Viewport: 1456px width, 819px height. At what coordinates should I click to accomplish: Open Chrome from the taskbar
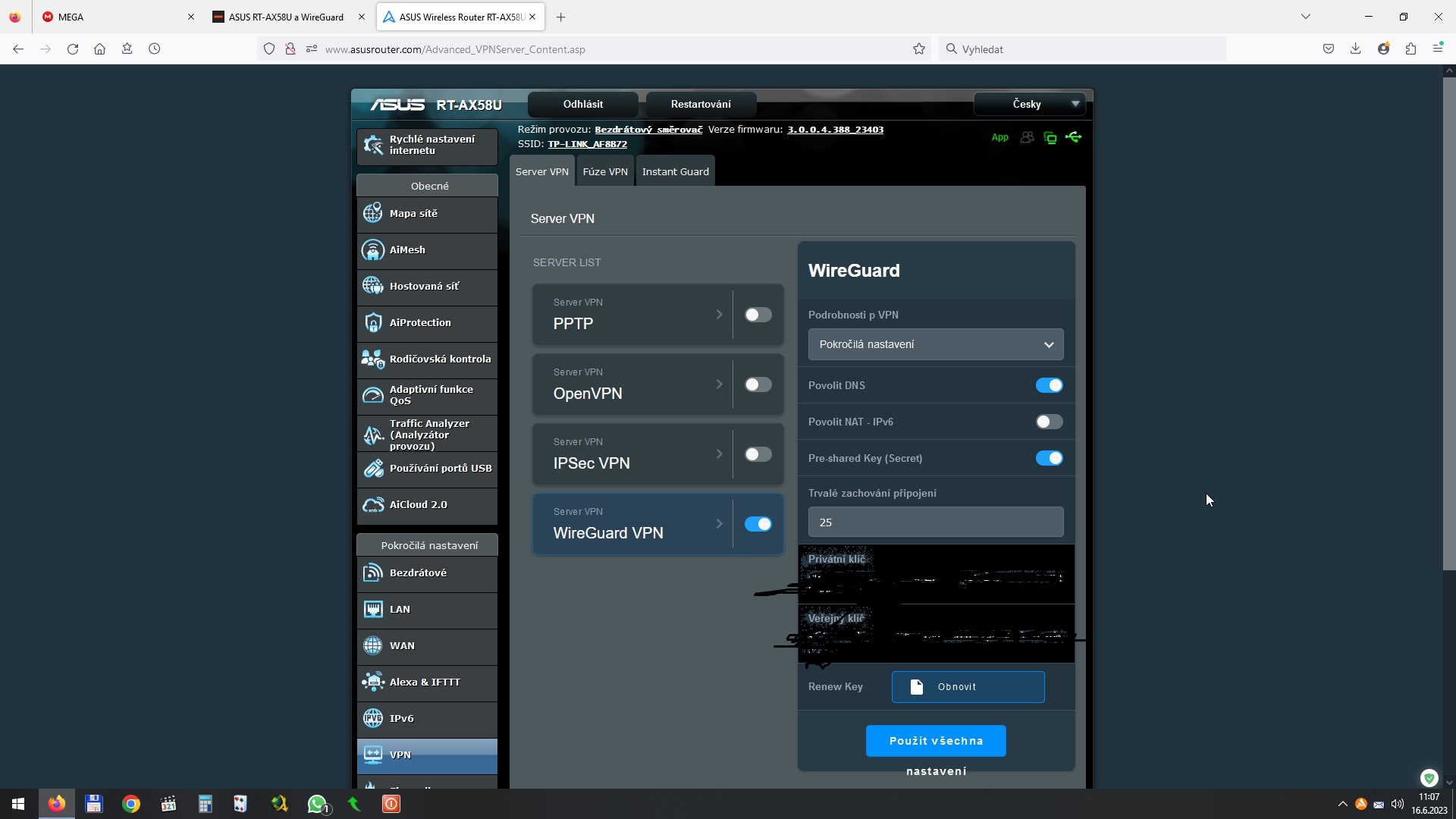131,804
